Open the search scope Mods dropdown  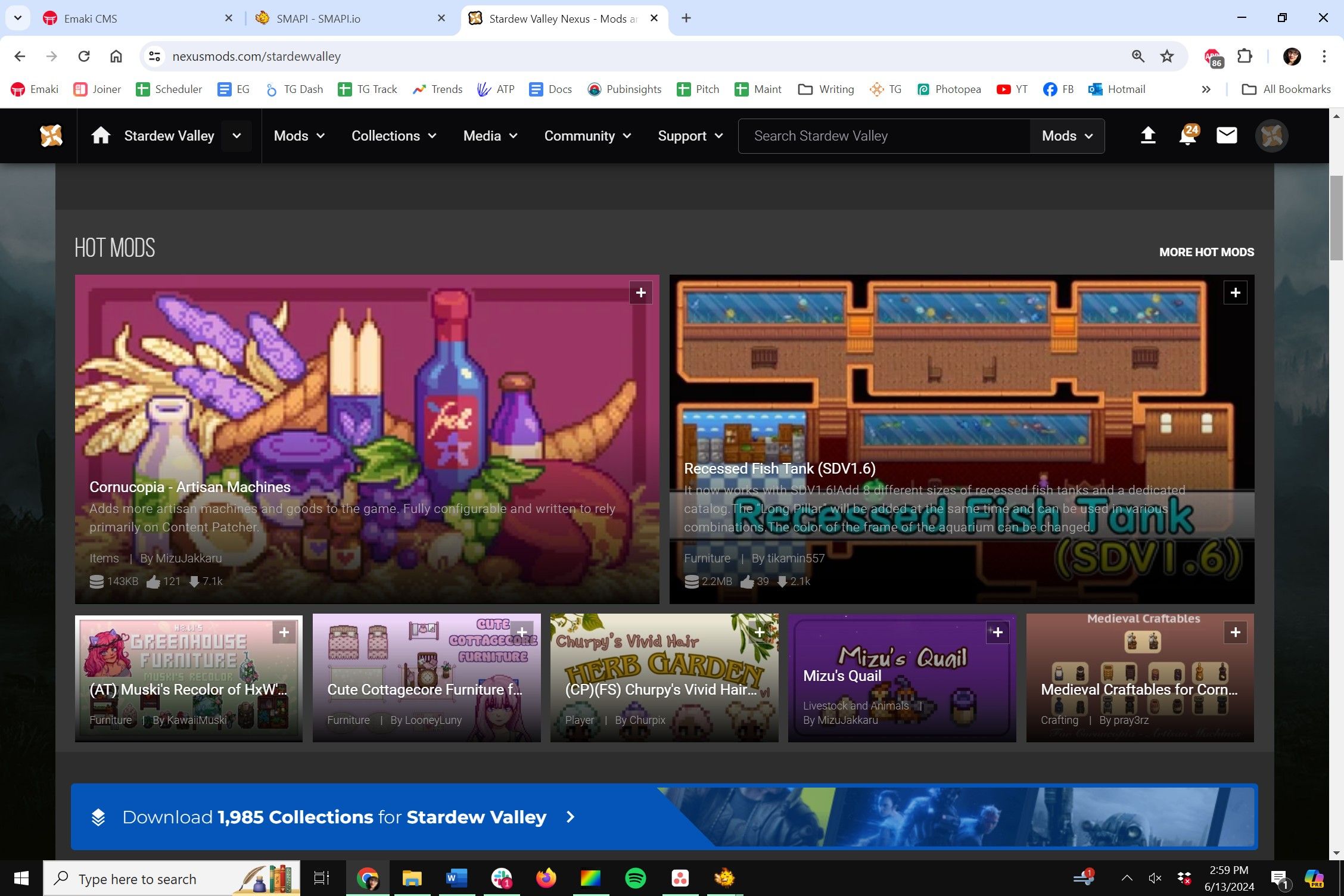point(1067,136)
